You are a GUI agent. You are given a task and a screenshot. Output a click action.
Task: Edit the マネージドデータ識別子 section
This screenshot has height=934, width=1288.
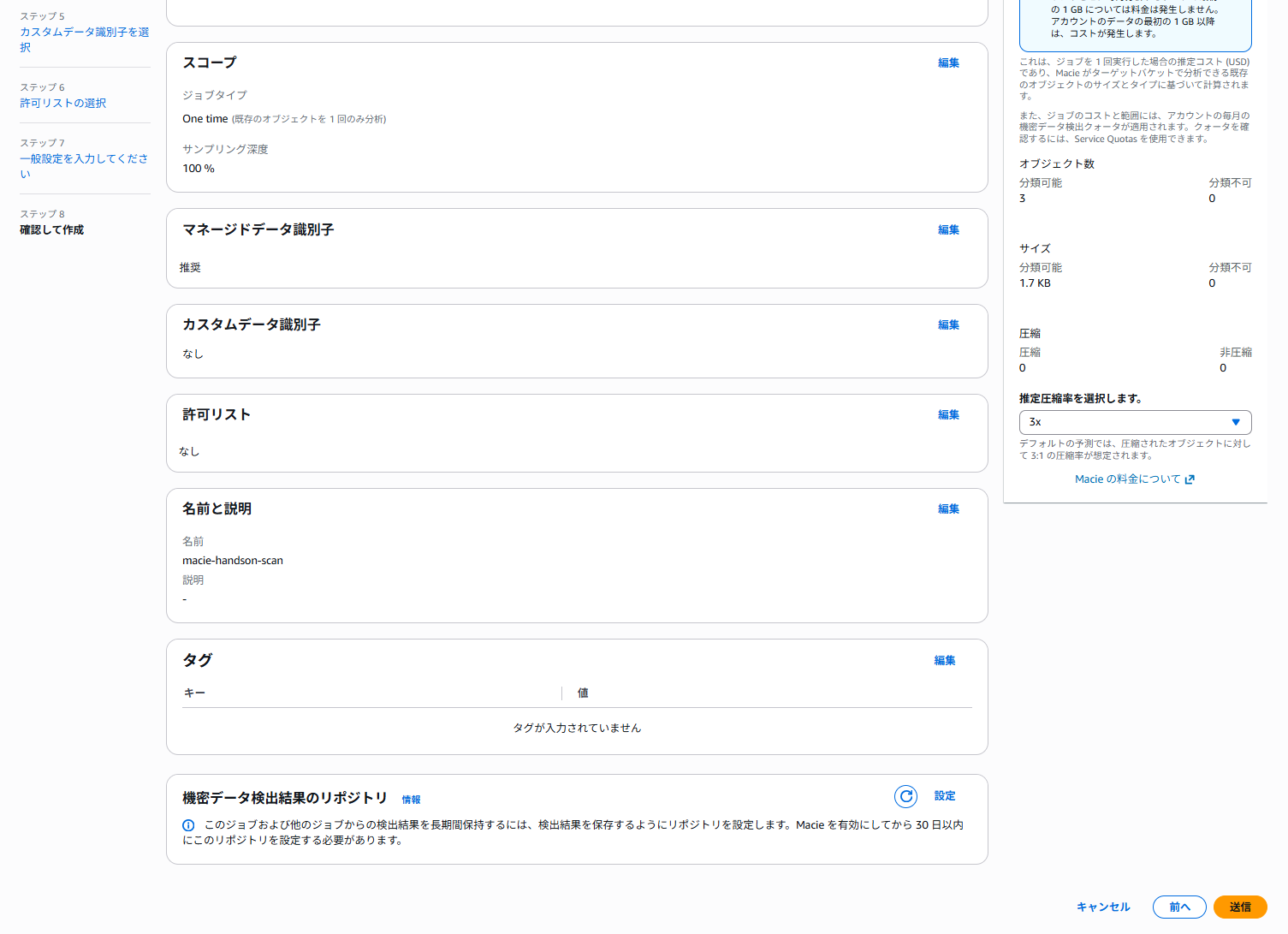tap(948, 229)
